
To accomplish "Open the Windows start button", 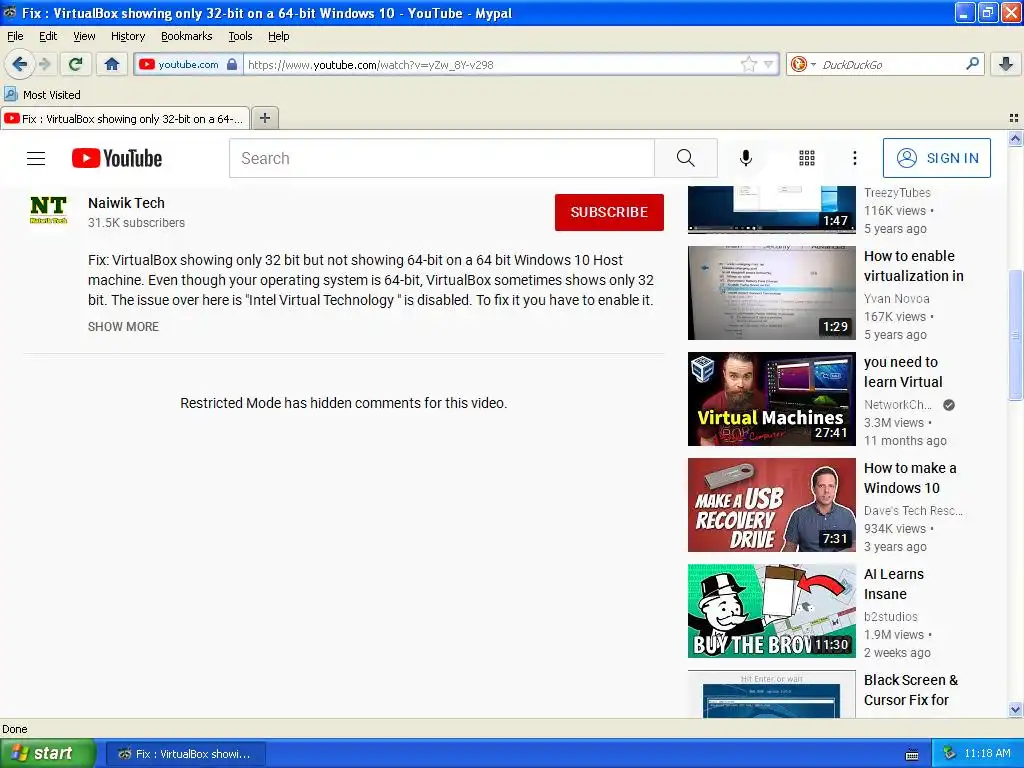I will 47,753.
